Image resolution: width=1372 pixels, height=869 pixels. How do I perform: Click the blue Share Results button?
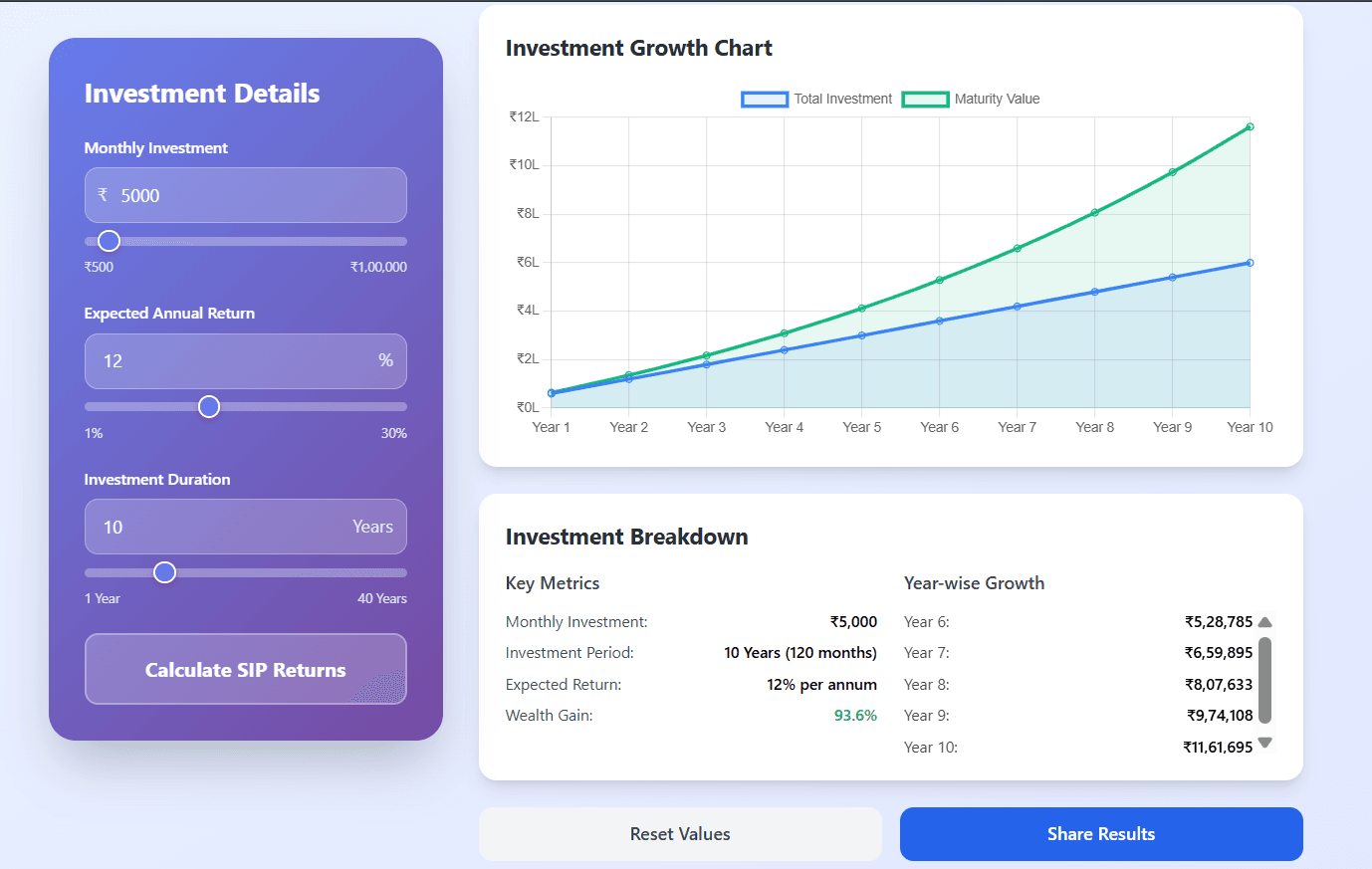(x=1100, y=834)
